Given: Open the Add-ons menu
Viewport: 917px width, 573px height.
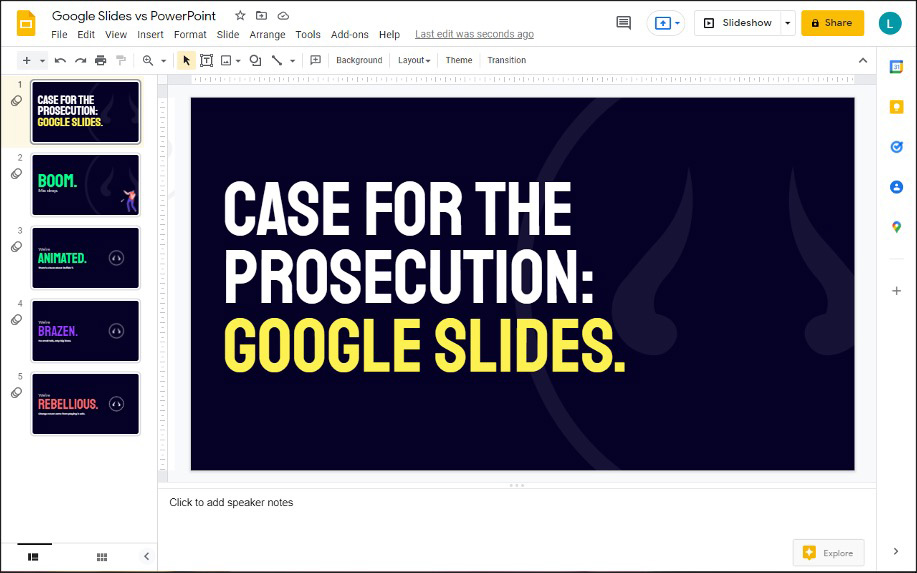Looking at the screenshot, I should tap(350, 34).
